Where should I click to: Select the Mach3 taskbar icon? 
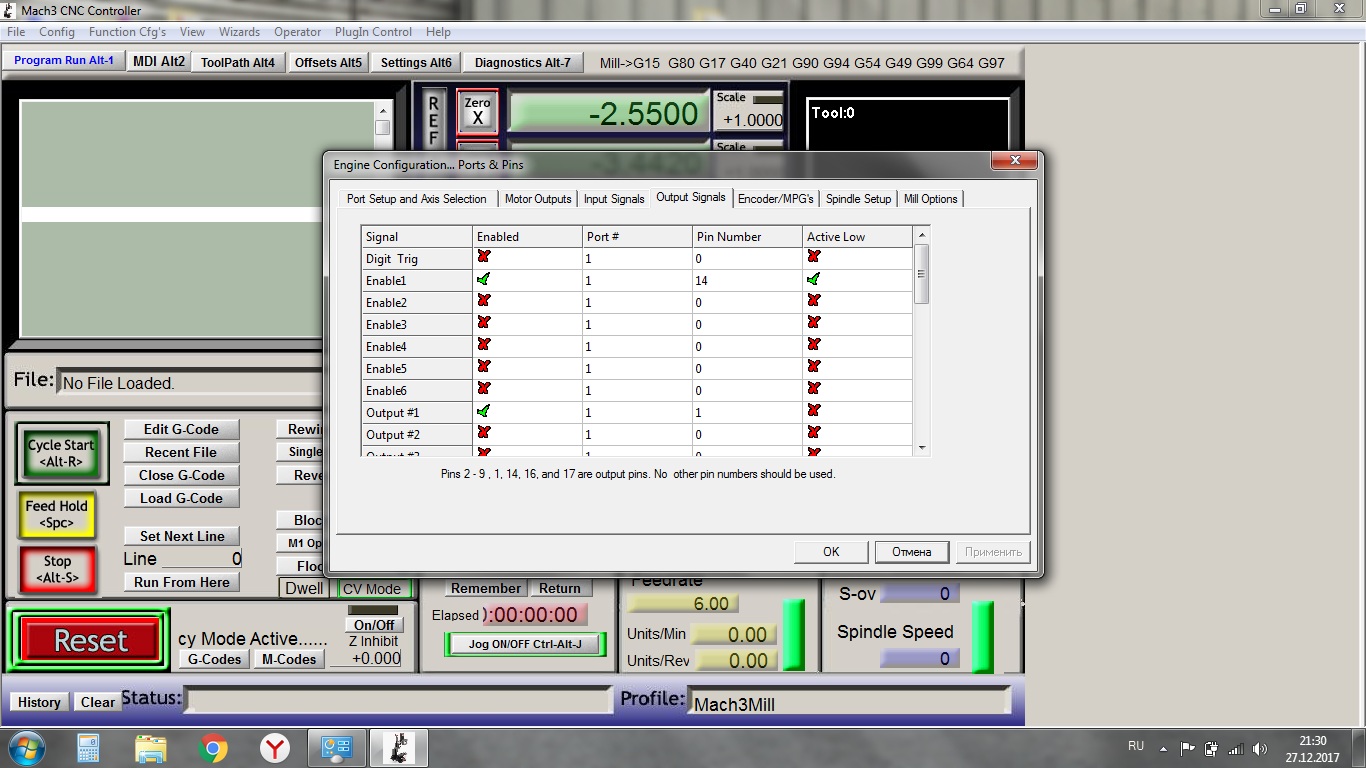[399, 748]
